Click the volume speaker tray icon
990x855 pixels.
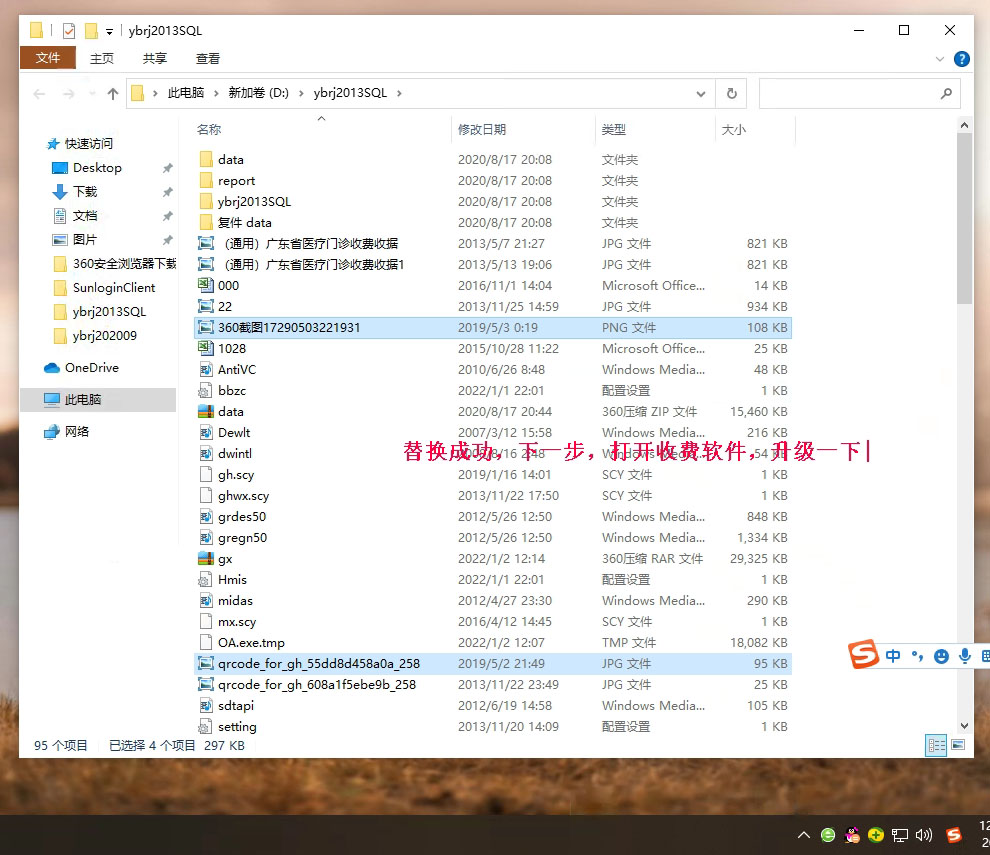(923, 834)
